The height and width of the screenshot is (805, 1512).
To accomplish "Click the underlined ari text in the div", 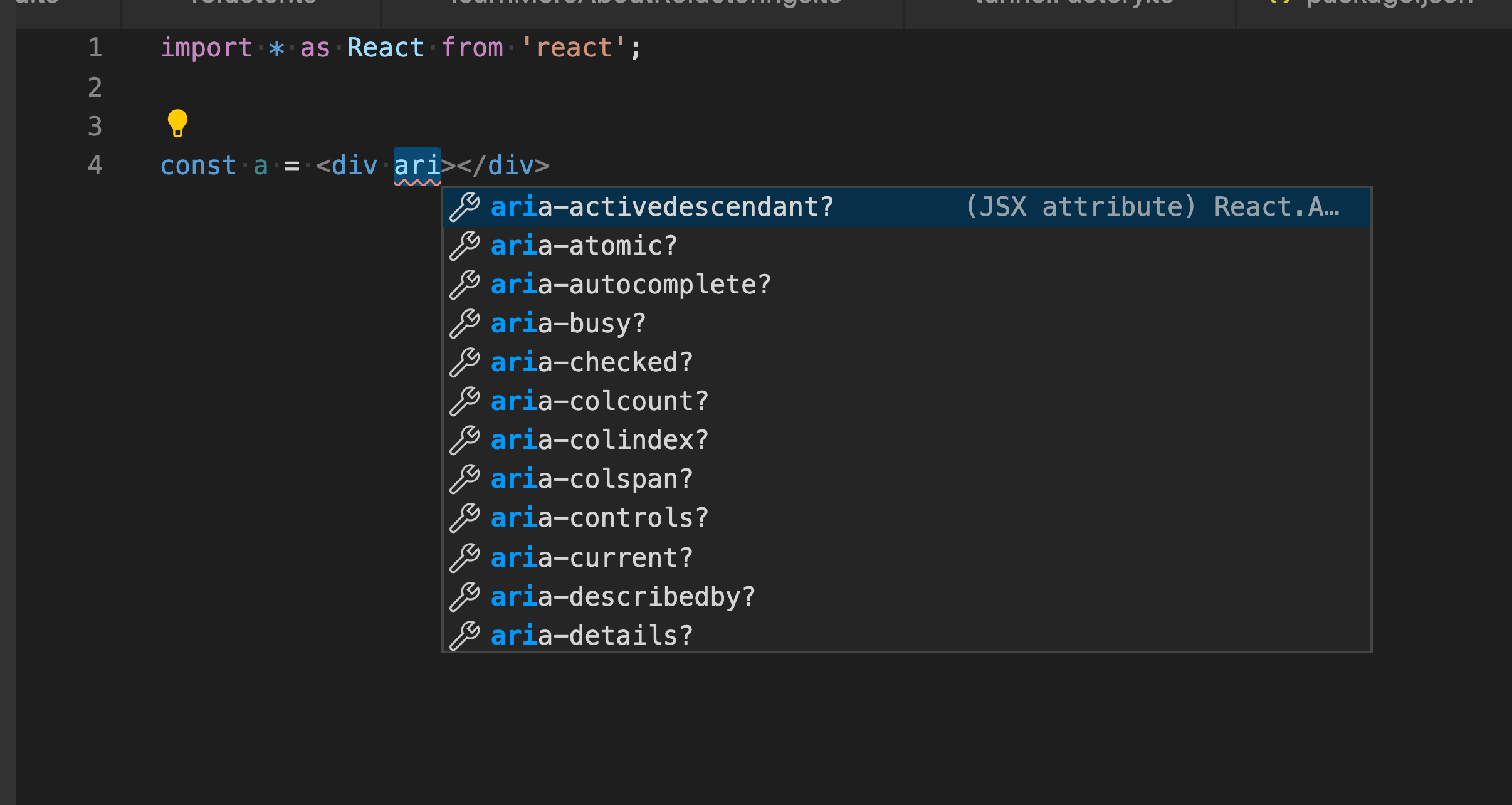I will (416, 165).
